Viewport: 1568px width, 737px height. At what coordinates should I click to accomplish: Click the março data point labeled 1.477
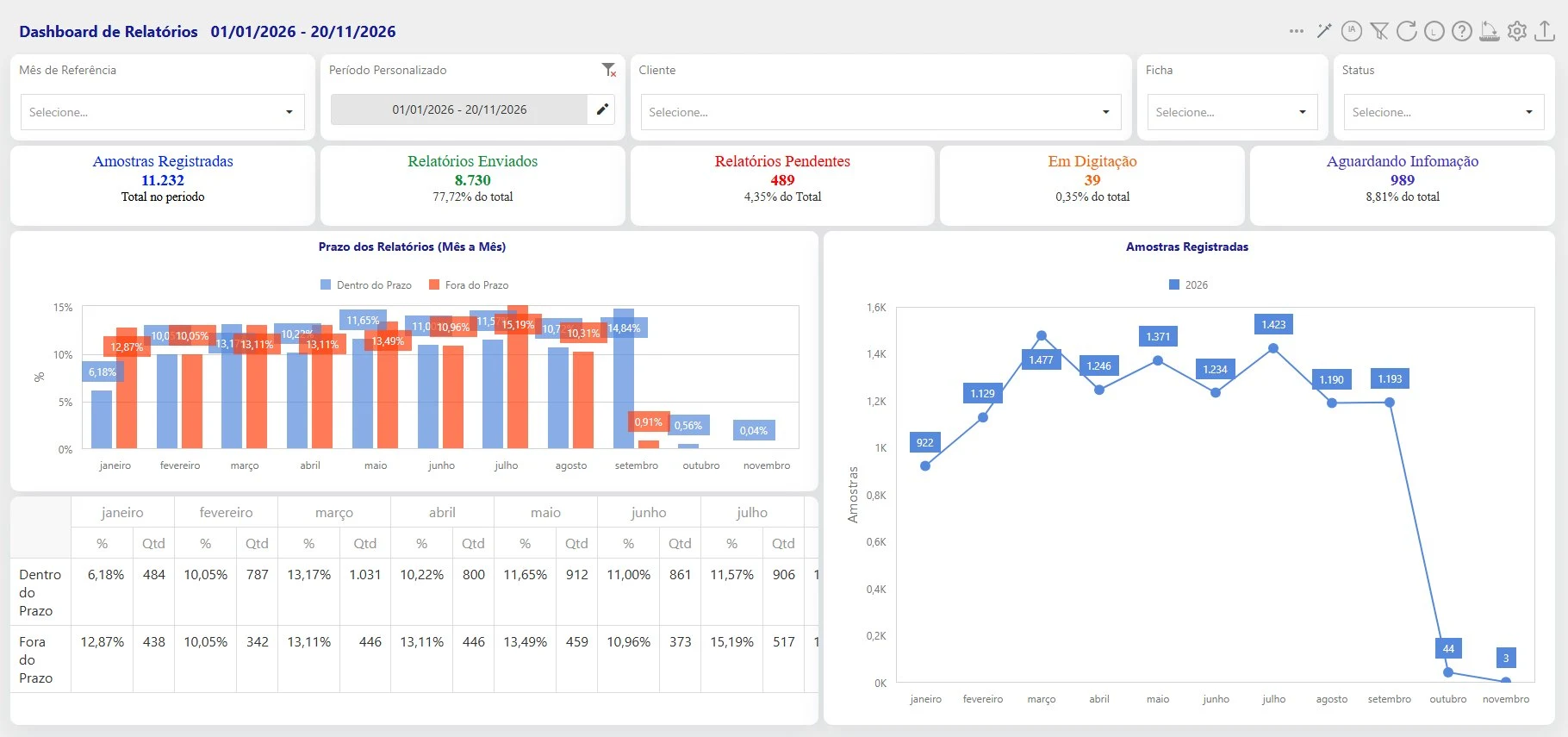pyautogui.click(x=1042, y=335)
